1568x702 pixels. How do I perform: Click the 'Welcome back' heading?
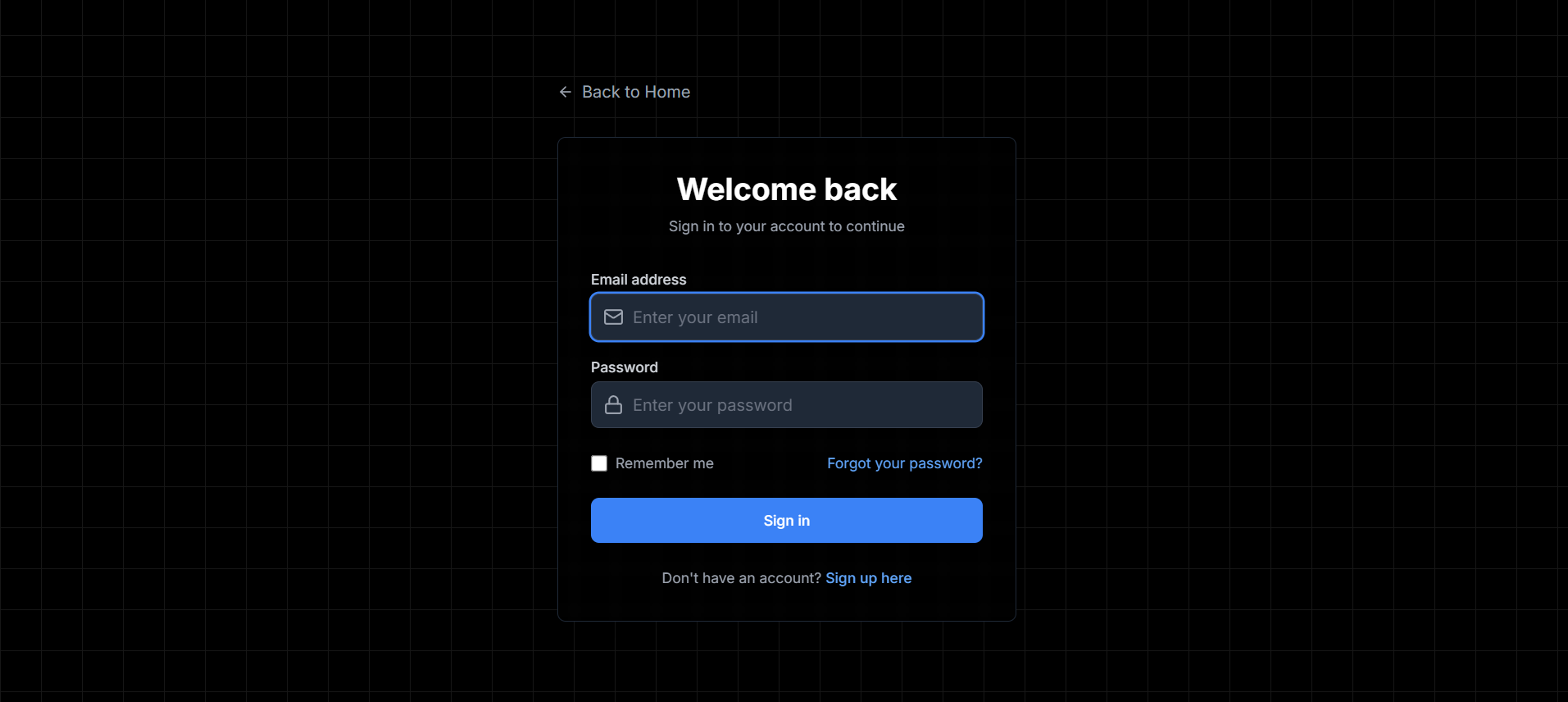(x=786, y=189)
